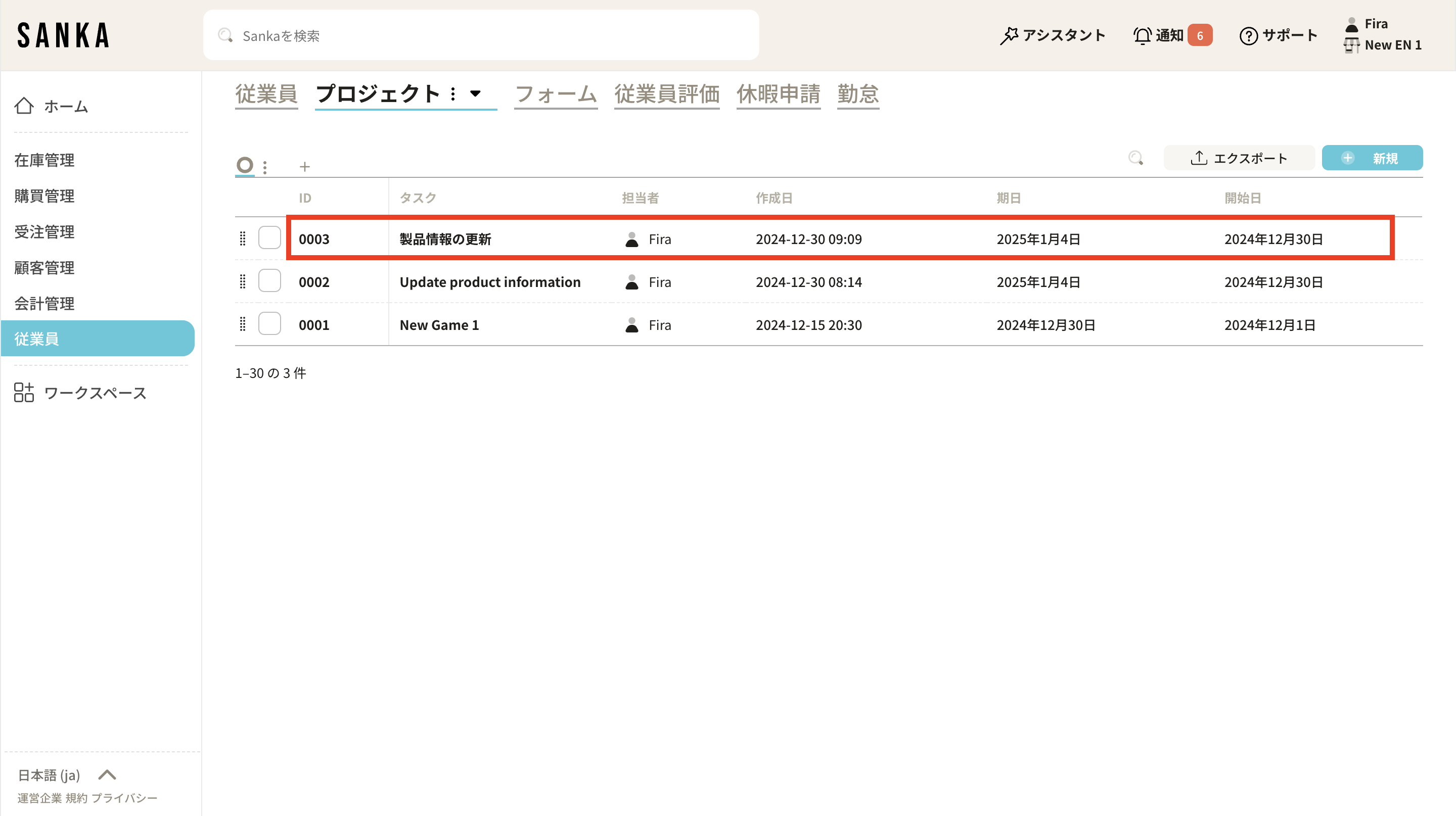Screen dimensions: 1456x816
Task: Click the エクスポート button
Action: (1239, 158)
